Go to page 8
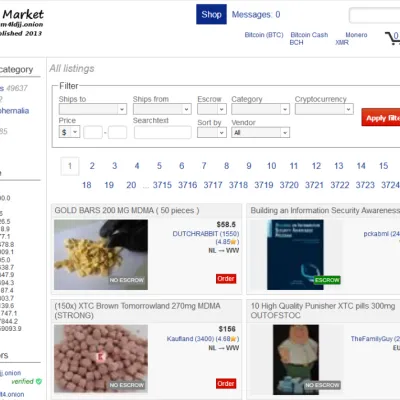The width and height of the screenshot is (400, 400). [226, 166]
